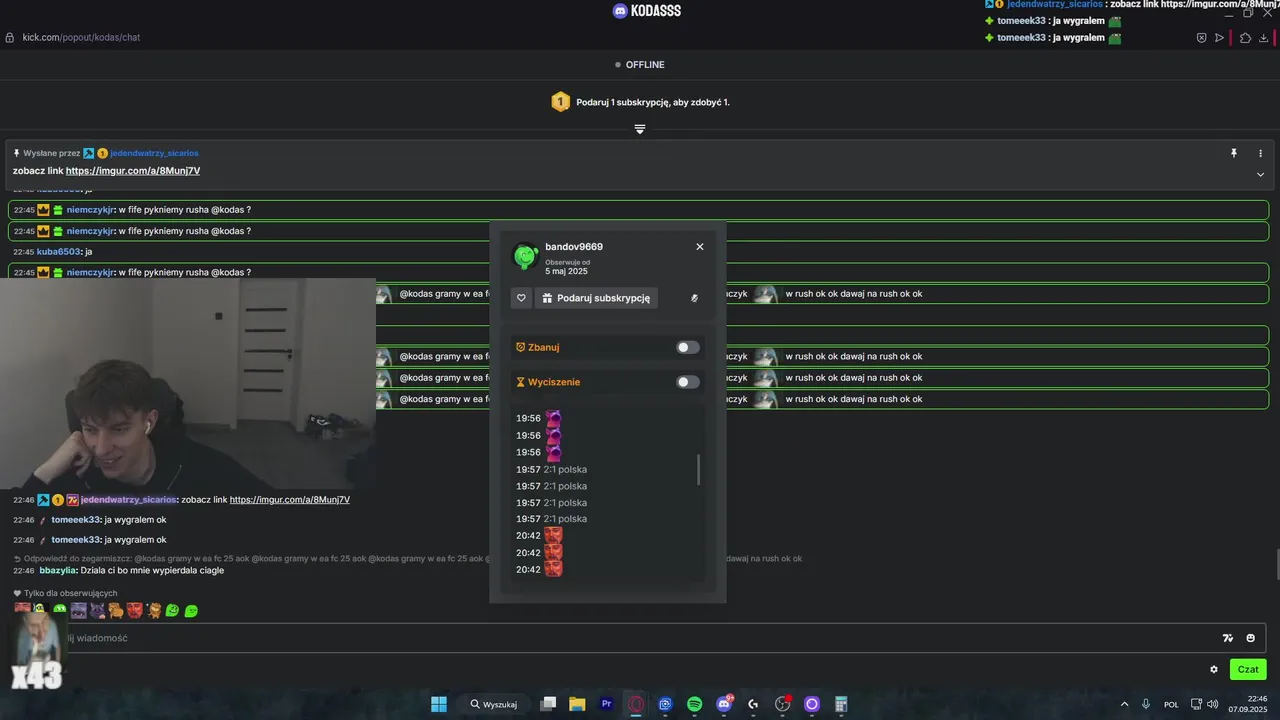The image size is (1280, 720).
Task: Click the browser send-arrow icon
Action: click(x=1219, y=38)
